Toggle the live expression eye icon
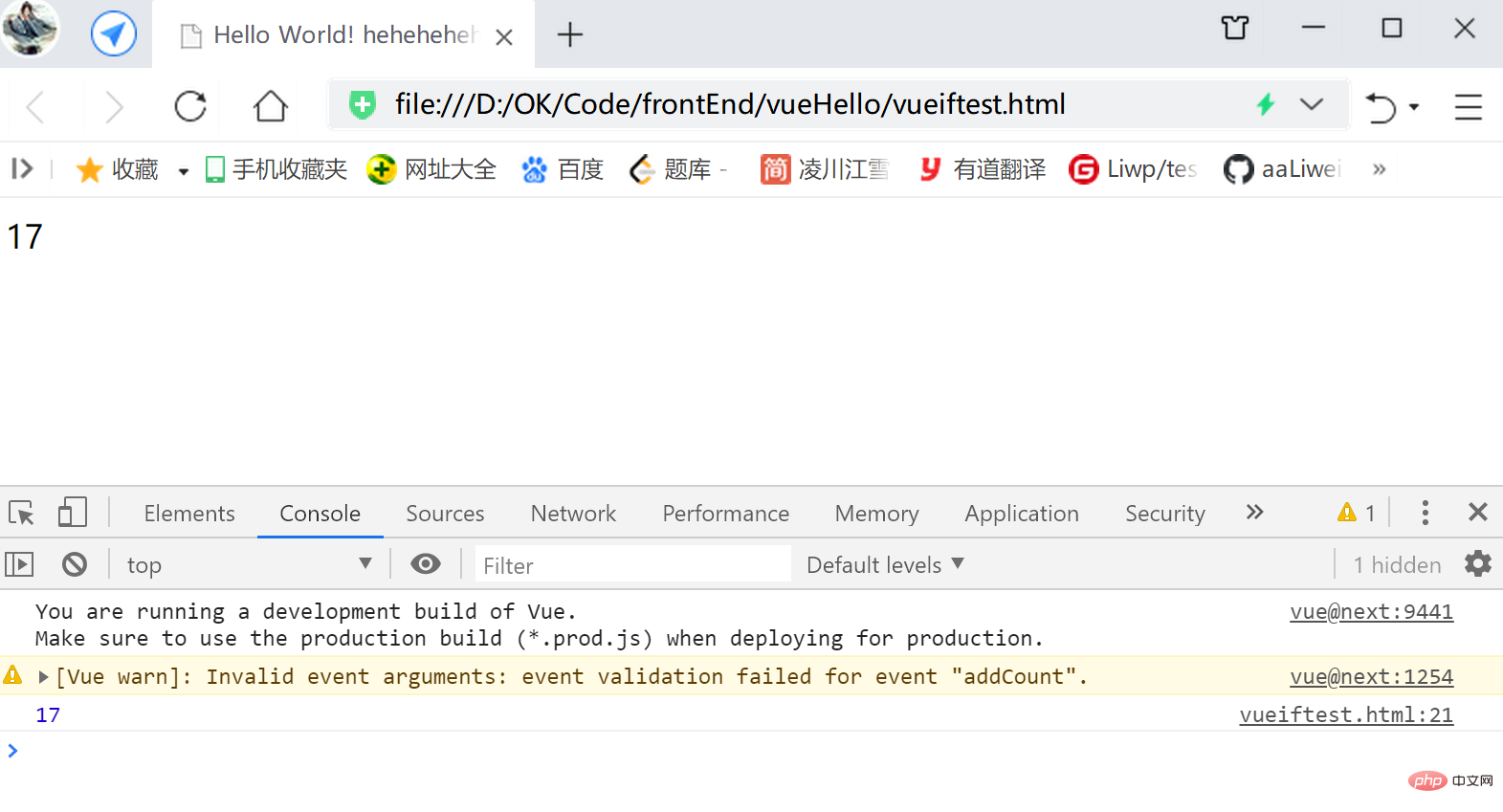 point(426,564)
